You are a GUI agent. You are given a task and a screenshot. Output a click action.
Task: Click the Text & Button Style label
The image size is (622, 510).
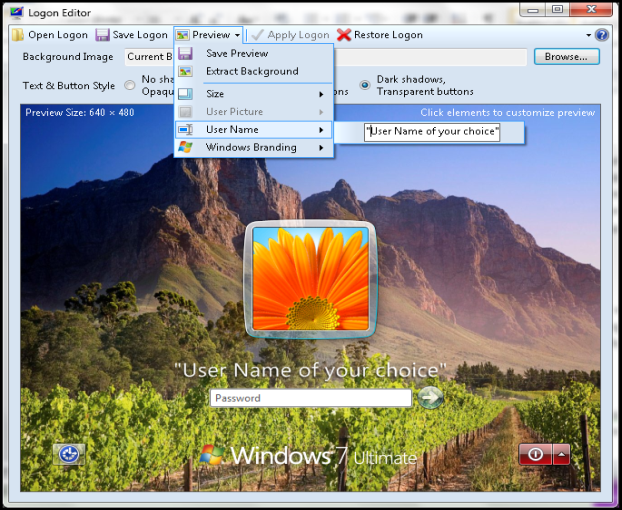click(x=69, y=86)
